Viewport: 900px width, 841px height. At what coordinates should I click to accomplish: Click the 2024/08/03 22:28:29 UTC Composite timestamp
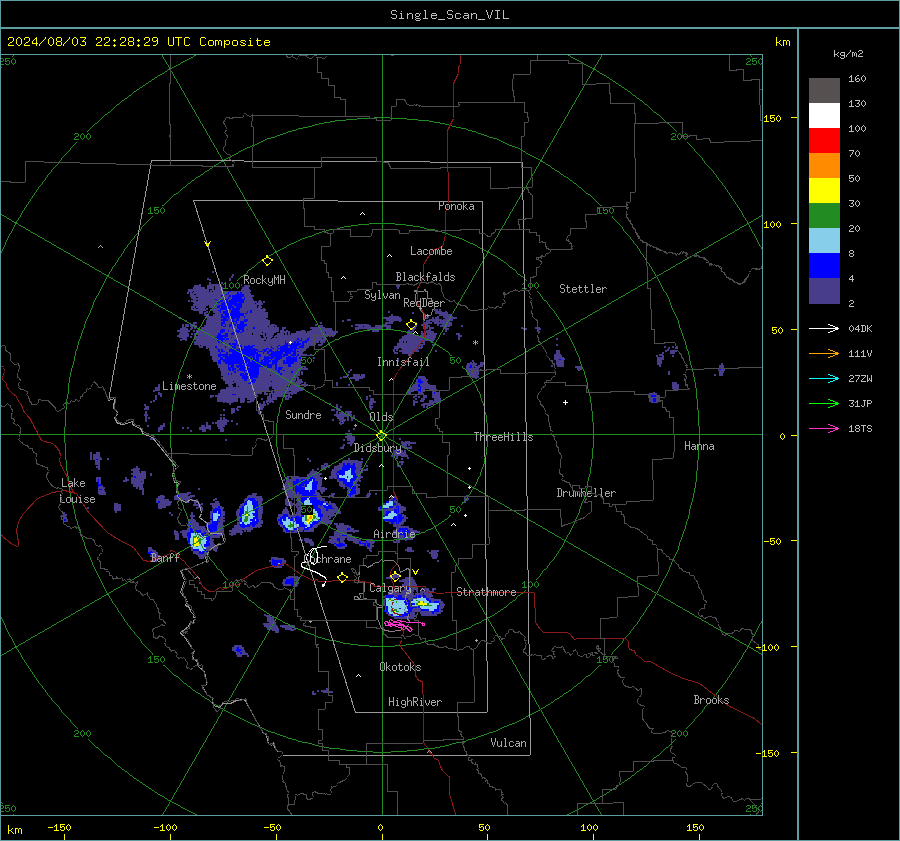139,42
